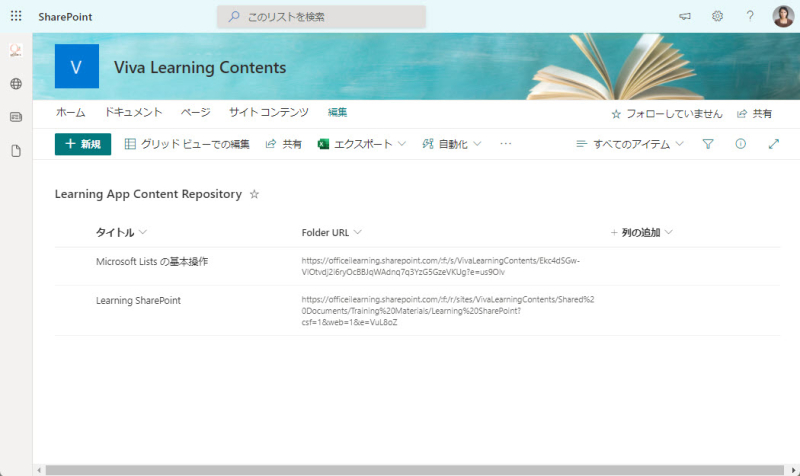Click the SharePoint brand link

(65, 17)
